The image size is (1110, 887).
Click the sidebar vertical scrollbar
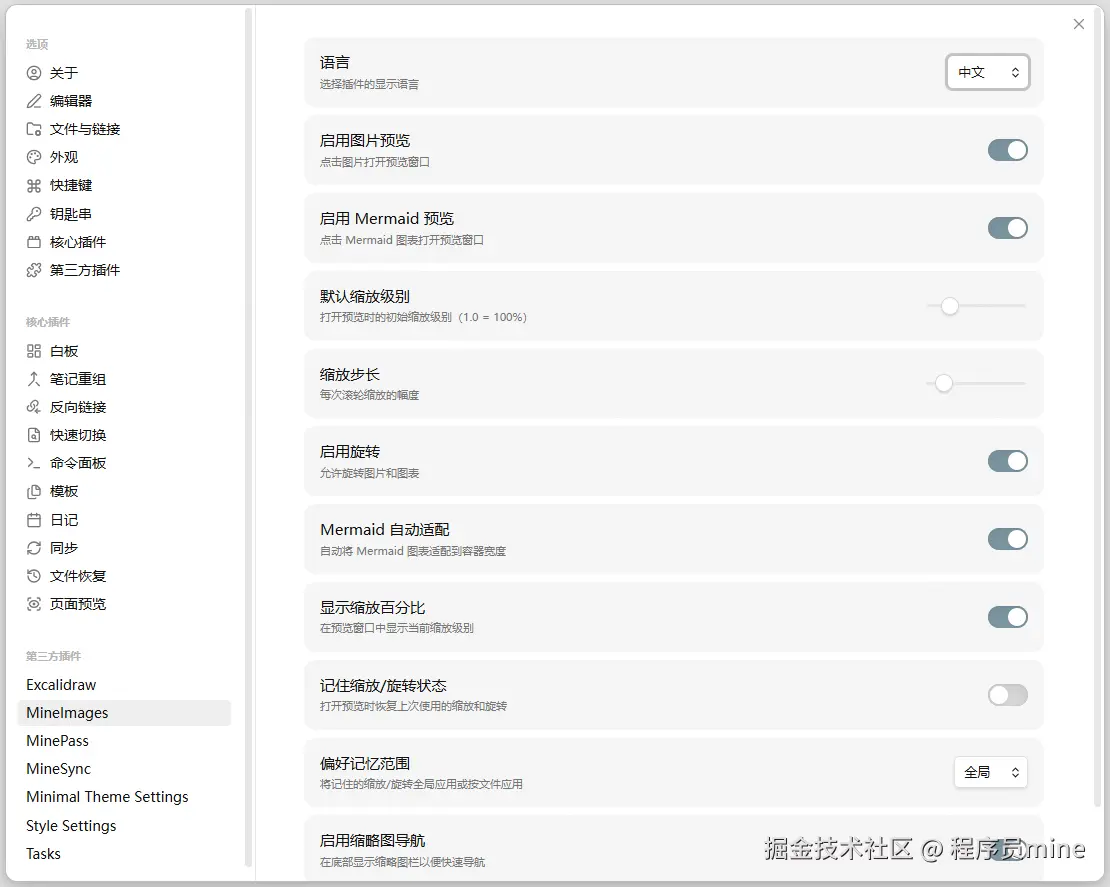click(248, 437)
